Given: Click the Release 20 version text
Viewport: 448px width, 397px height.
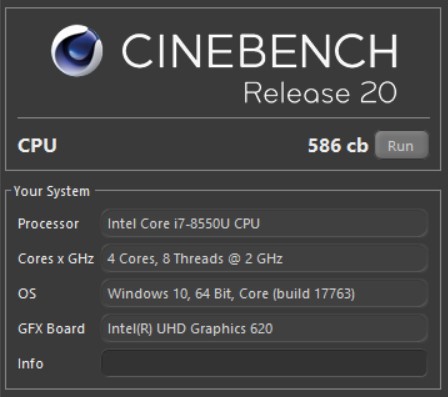Looking at the screenshot, I should (320, 92).
